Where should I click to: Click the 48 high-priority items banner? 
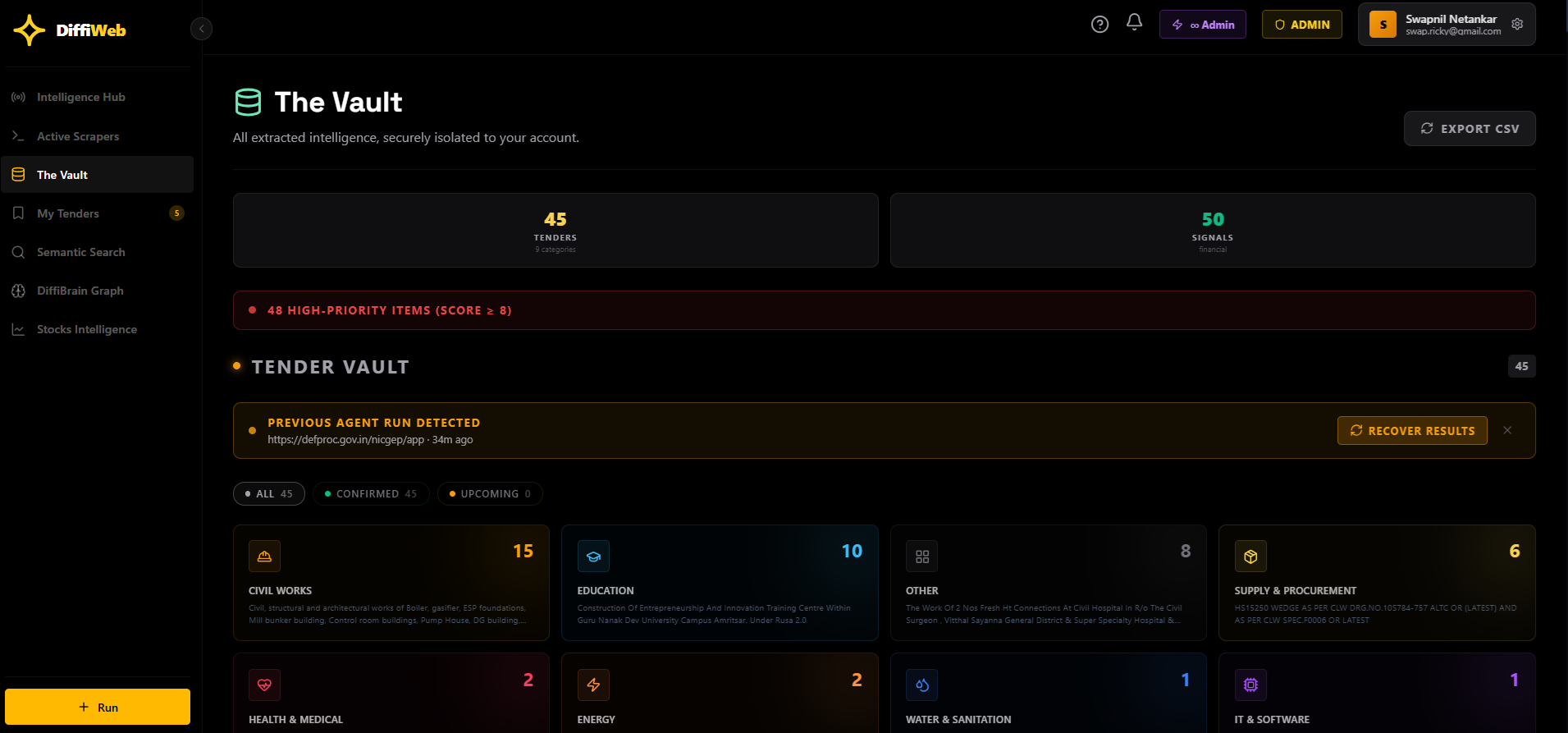point(885,310)
